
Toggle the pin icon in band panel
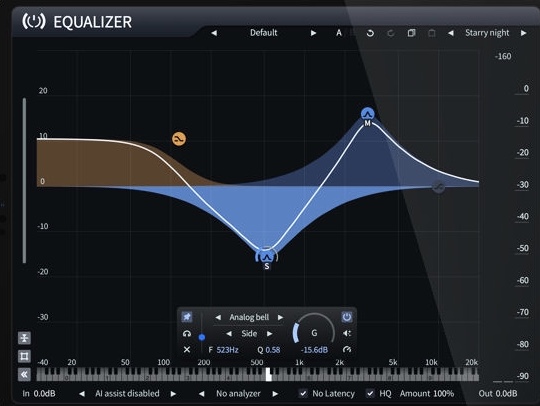click(x=187, y=317)
